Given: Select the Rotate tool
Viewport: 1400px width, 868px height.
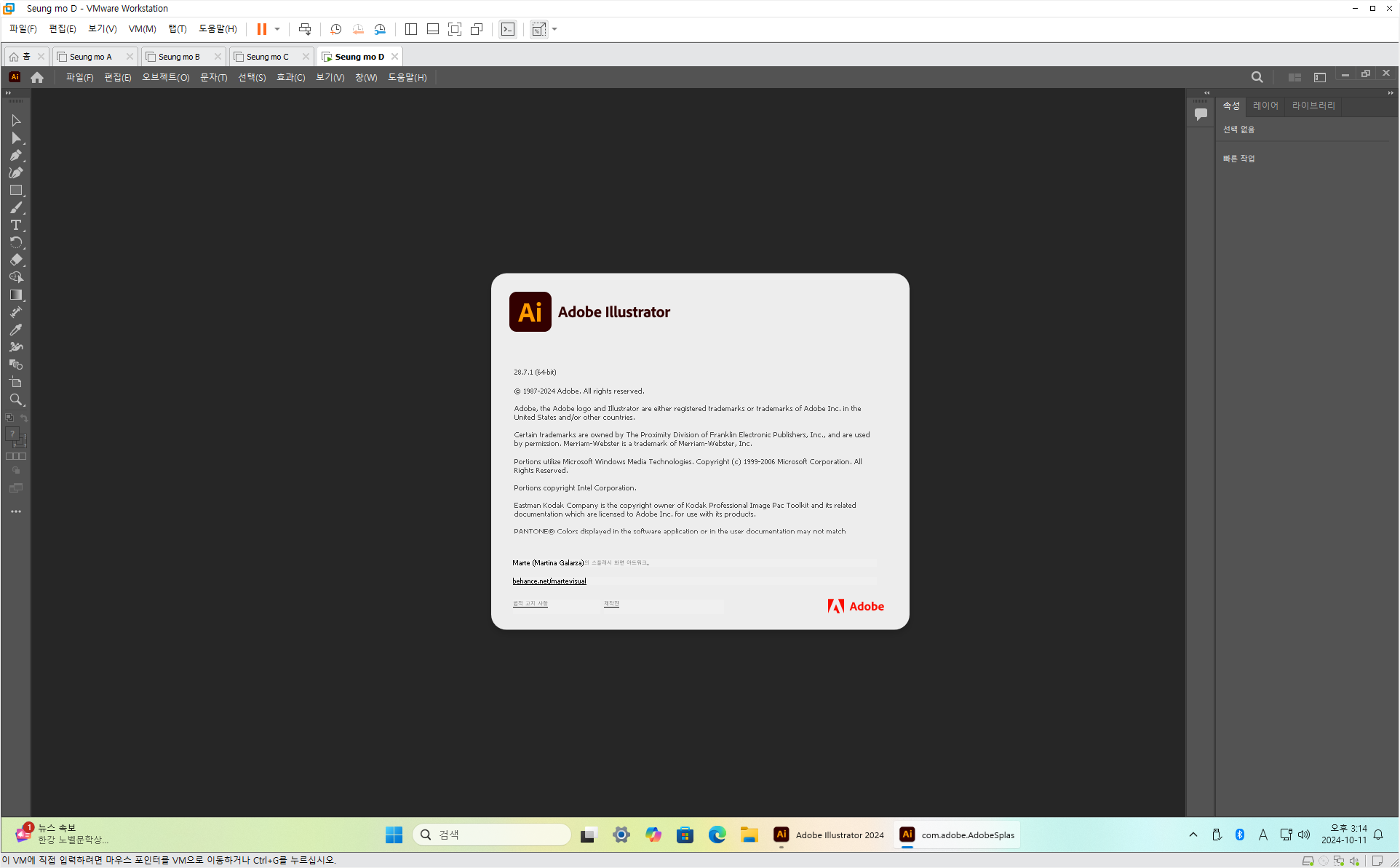Looking at the screenshot, I should tap(16, 242).
